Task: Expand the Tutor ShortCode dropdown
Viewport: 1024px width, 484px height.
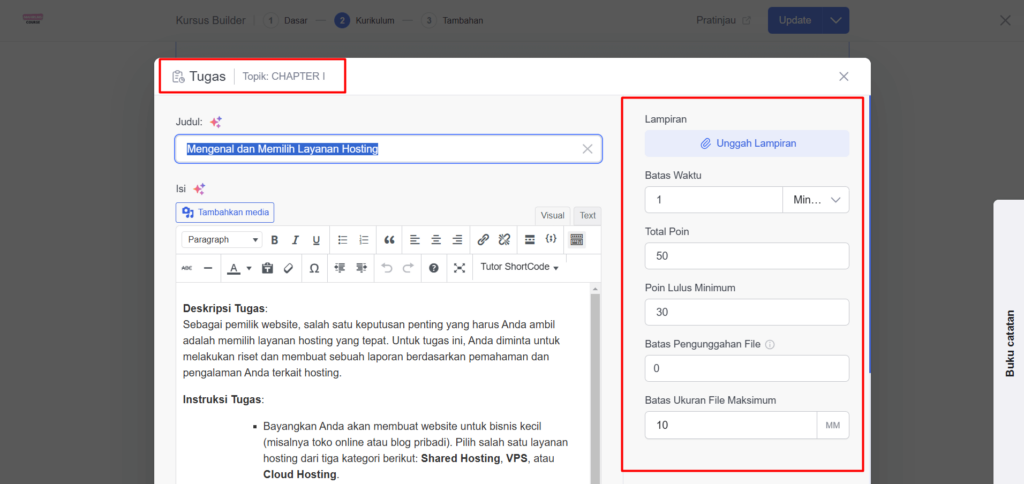Action: coord(519,268)
